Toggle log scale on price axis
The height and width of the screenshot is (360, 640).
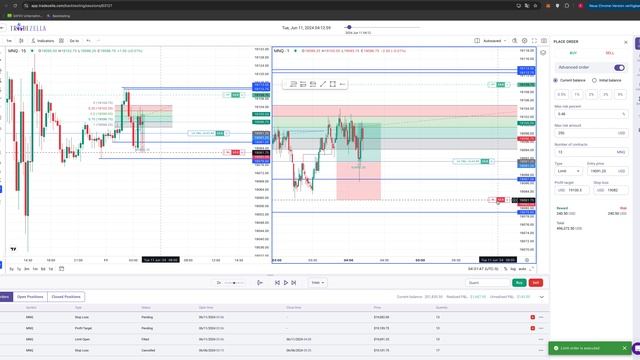pos(513,269)
